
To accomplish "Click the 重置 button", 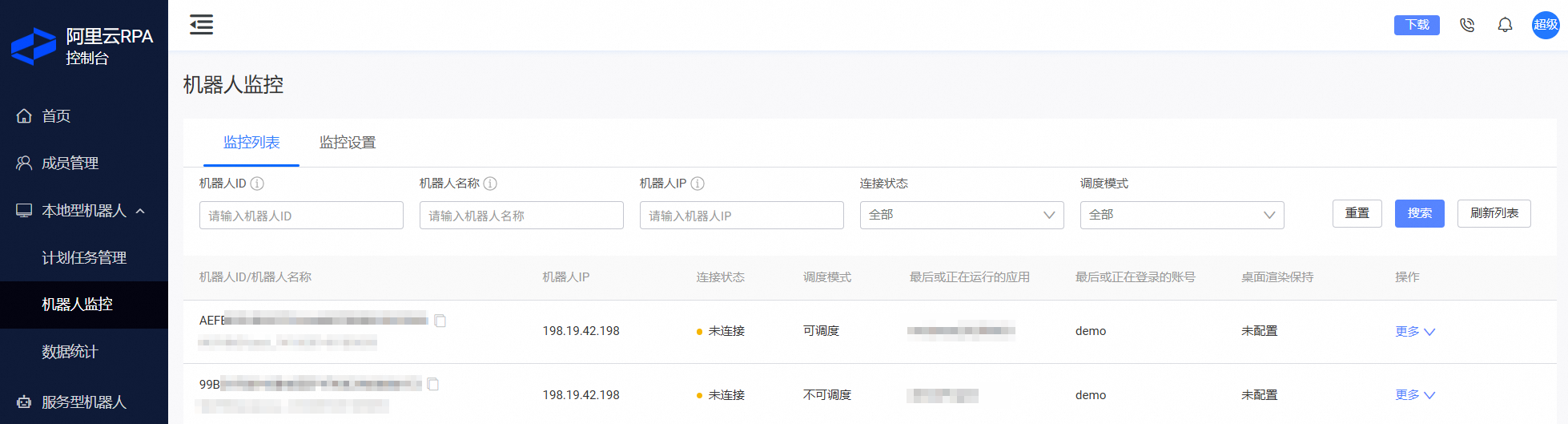I will (x=1357, y=213).
